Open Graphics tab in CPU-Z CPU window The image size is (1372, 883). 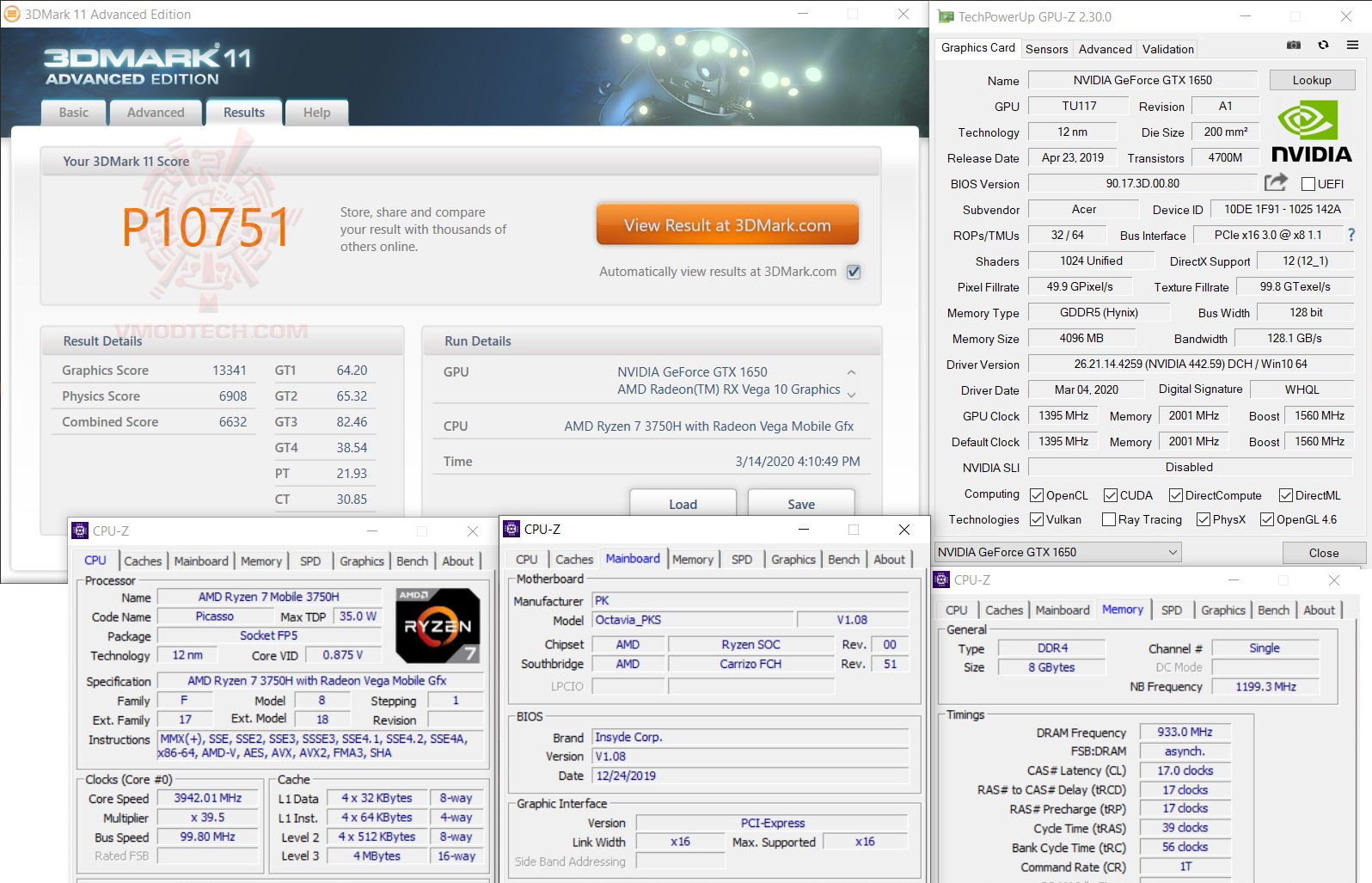[x=362, y=561]
